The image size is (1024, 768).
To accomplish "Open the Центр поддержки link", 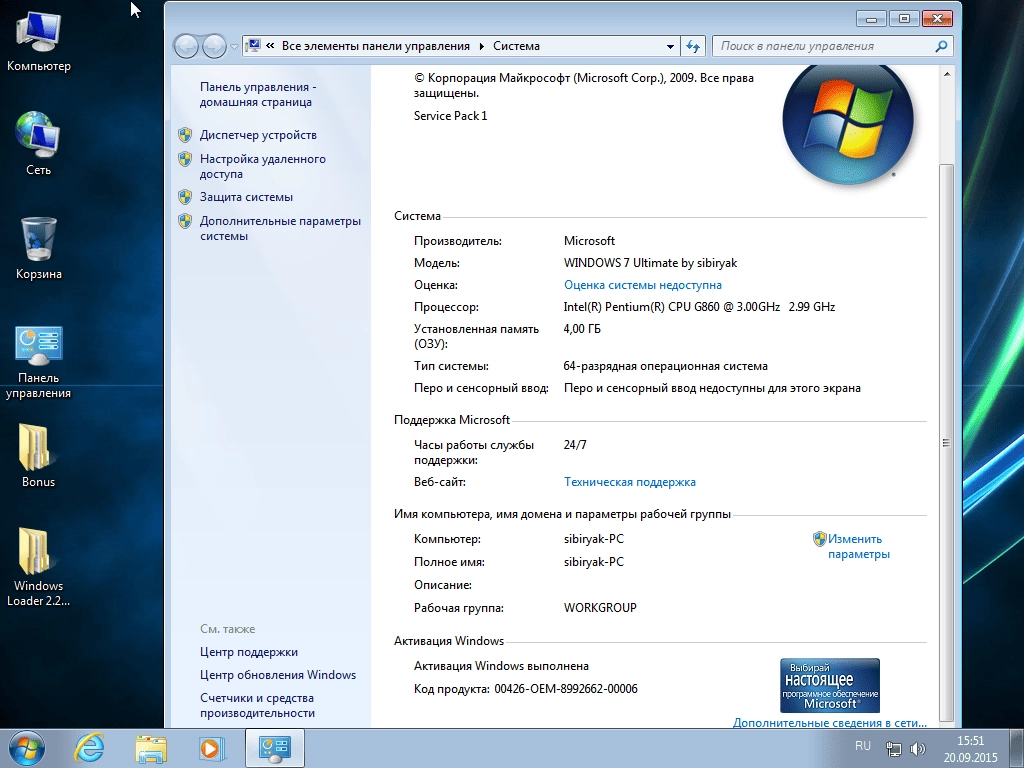I will tap(249, 652).
